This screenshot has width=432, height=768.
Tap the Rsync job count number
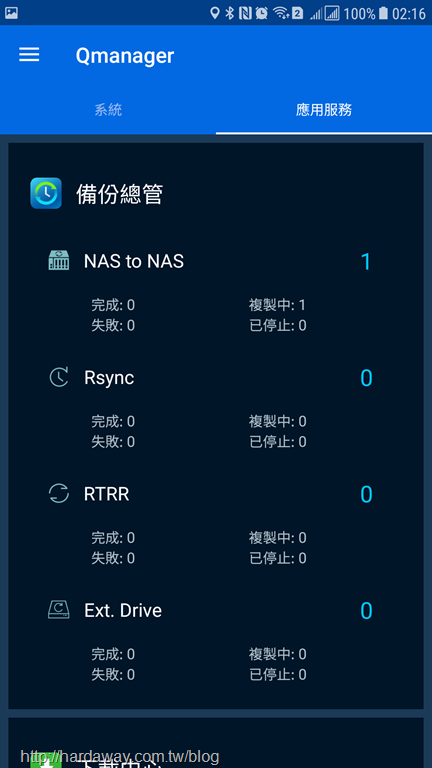click(x=366, y=378)
